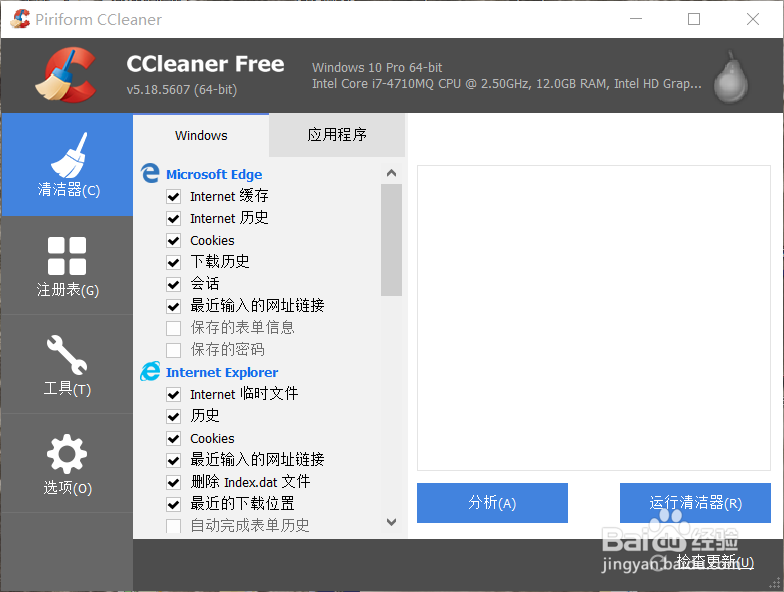Check 保存的密码 checkbox
This screenshot has width=784, height=592.
pyautogui.click(x=174, y=350)
